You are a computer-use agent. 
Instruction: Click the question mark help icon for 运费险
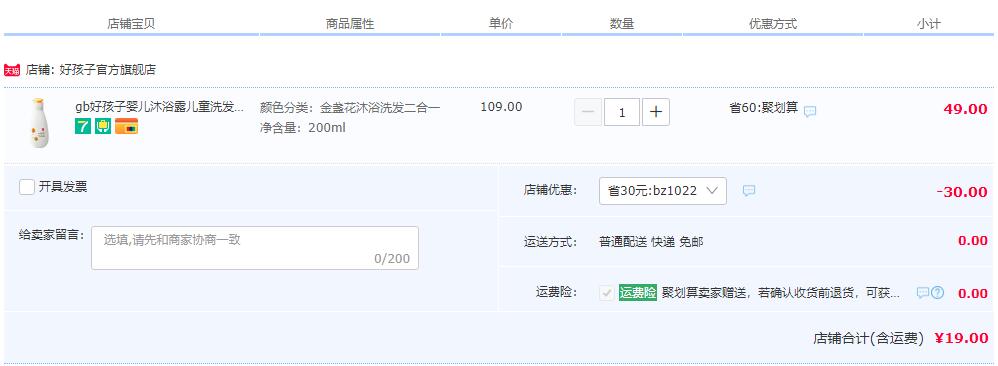pos(937,293)
